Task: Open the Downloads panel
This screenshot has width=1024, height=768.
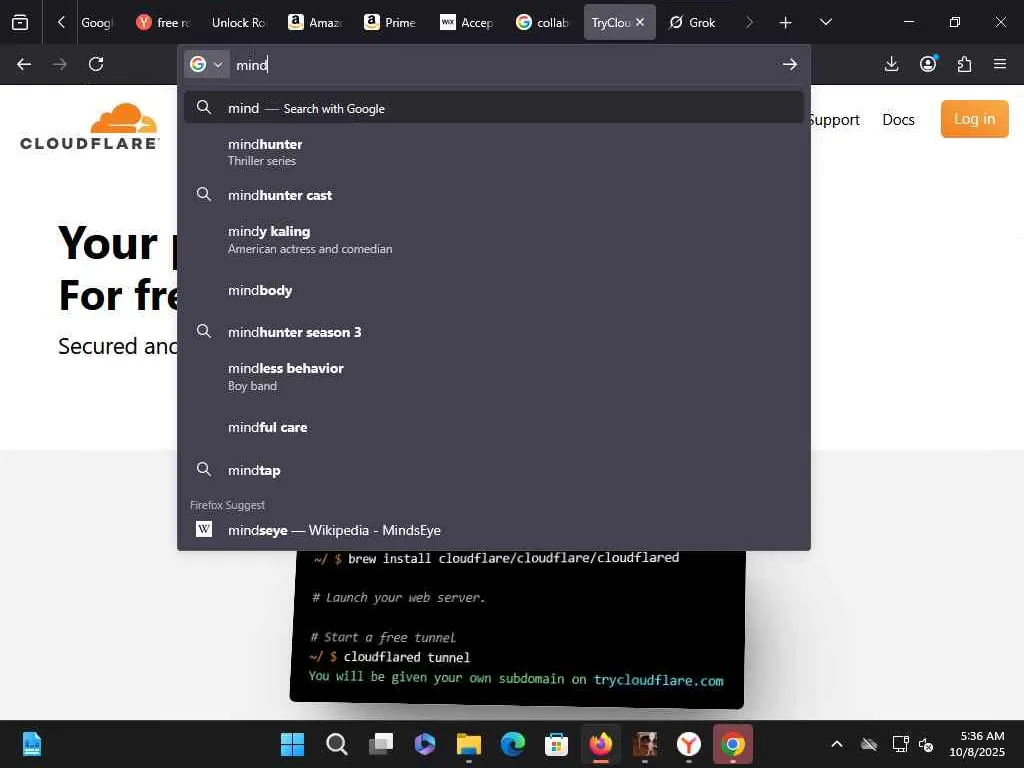Action: [891, 64]
